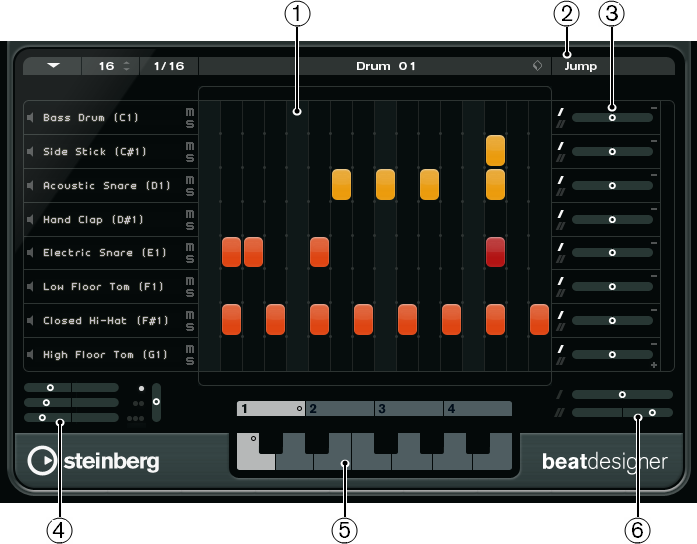This screenshot has height=544, width=697.
Task: Remove Bass Drum lane with minus icon
Action: tap(654, 108)
